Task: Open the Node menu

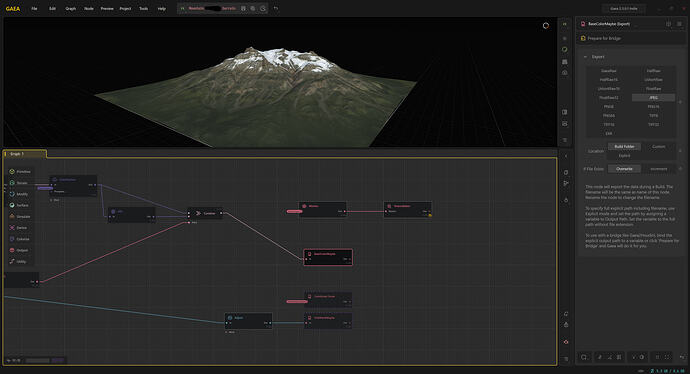Action: tap(88, 8)
